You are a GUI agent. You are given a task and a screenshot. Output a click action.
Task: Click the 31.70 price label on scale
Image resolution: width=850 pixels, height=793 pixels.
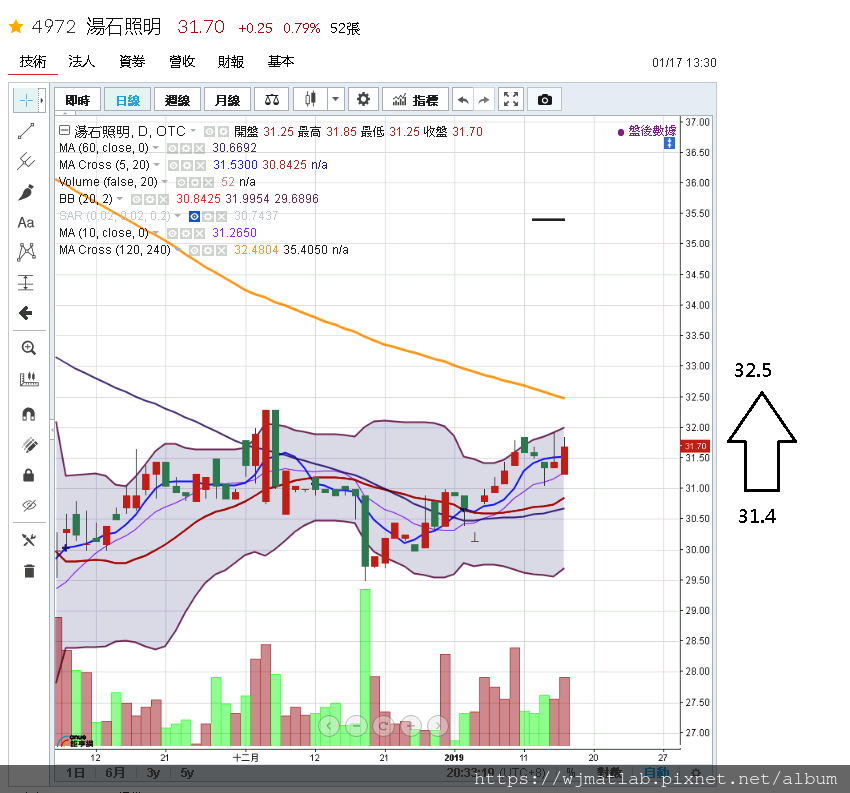(x=695, y=446)
